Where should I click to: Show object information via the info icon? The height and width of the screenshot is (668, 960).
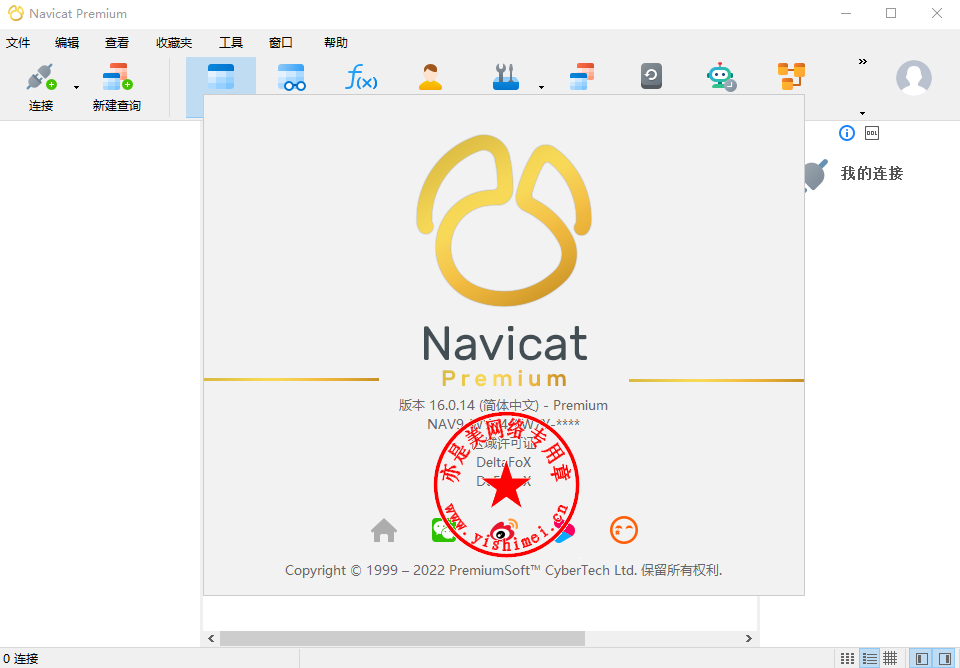click(847, 133)
